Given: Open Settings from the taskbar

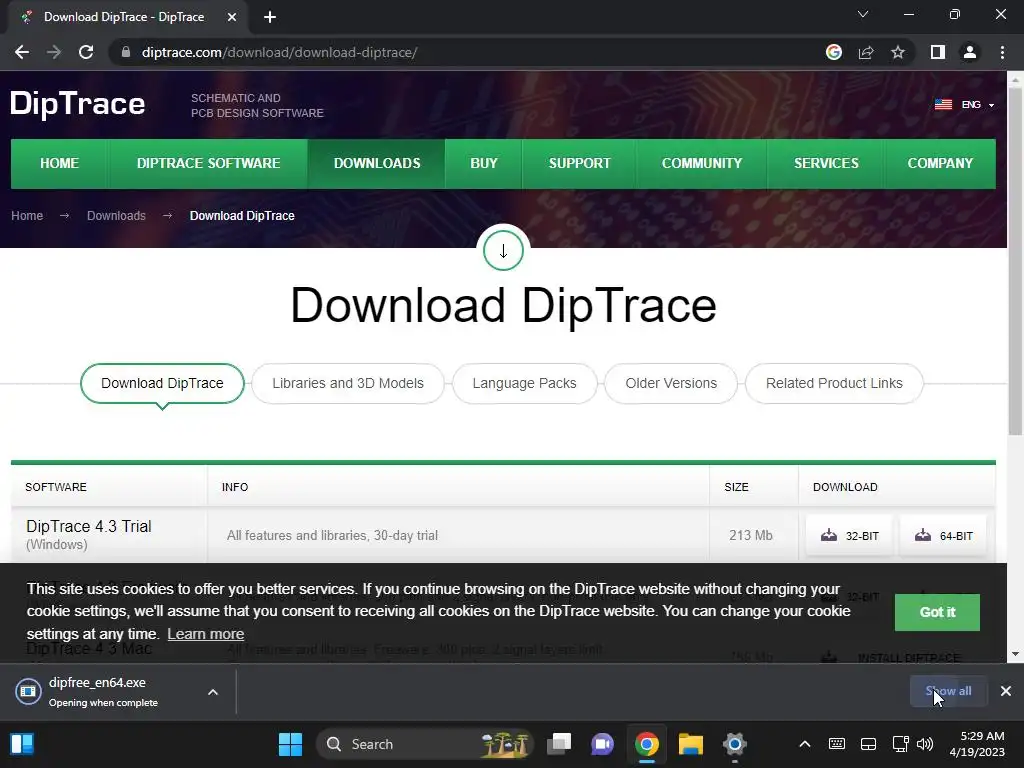Looking at the screenshot, I should pyautogui.click(x=734, y=744).
